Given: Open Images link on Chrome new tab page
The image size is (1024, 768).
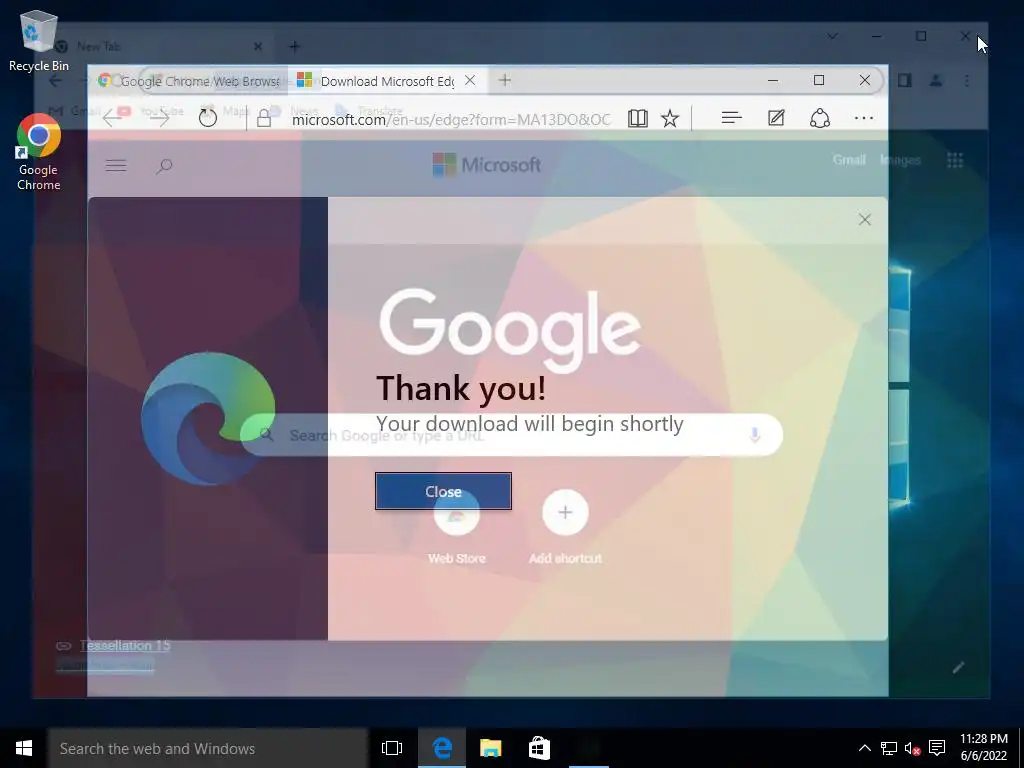Looking at the screenshot, I should tap(901, 160).
